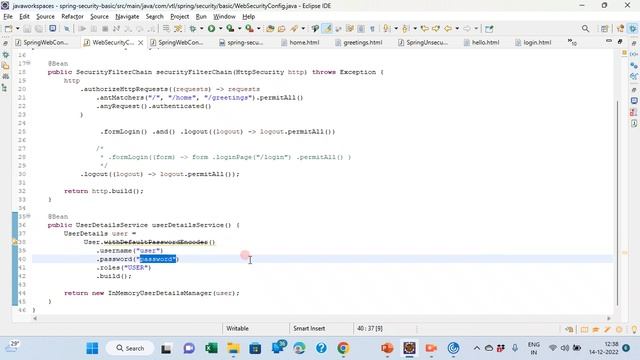640x360 pixels.
Task: Click the Last Edit Location arrow icon
Action: tap(424, 29)
